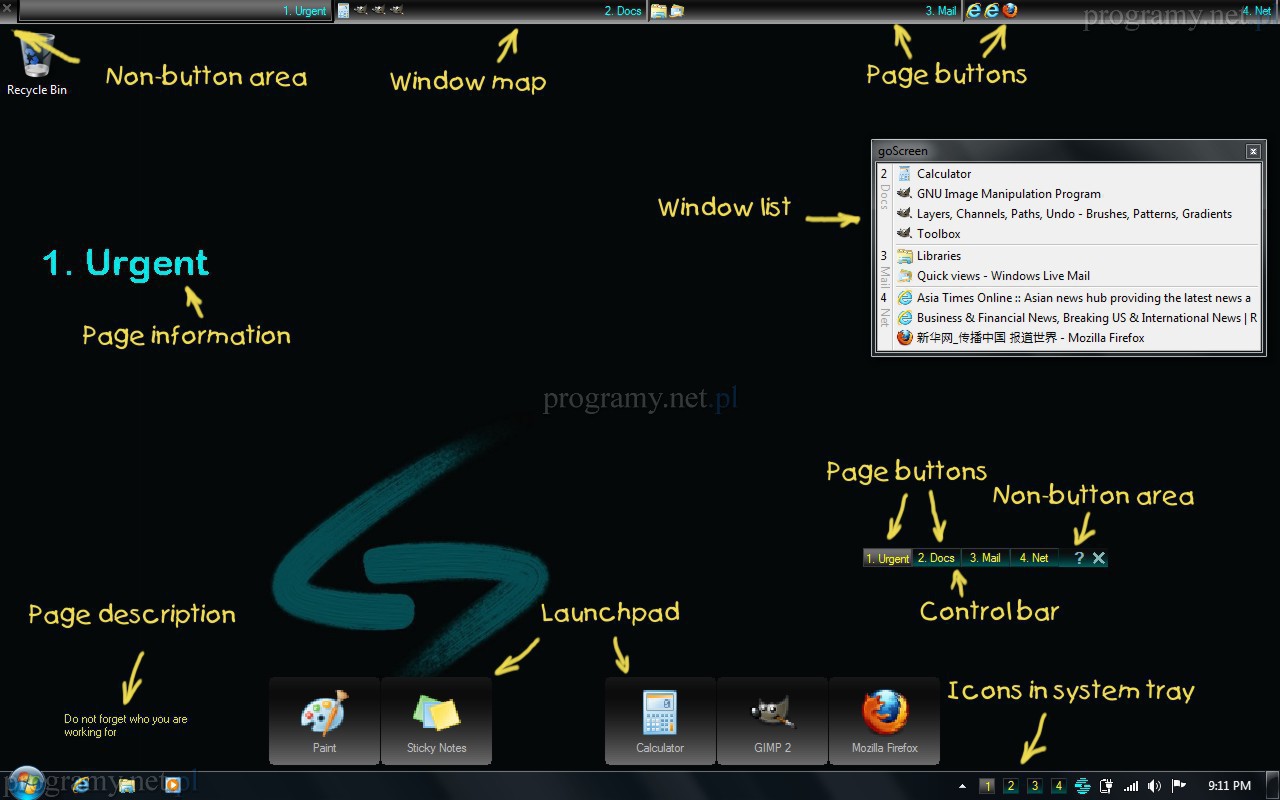The width and height of the screenshot is (1280, 800).
Task: Open the Windows Start orb
Action: point(26,782)
